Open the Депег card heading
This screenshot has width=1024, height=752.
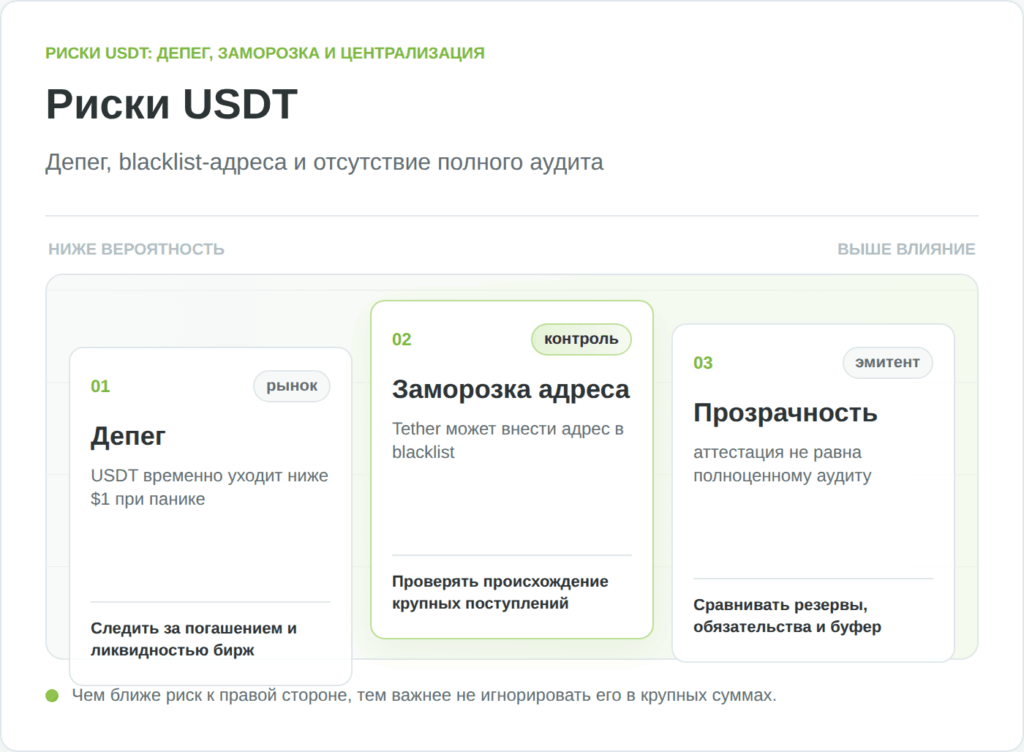tap(128, 436)
